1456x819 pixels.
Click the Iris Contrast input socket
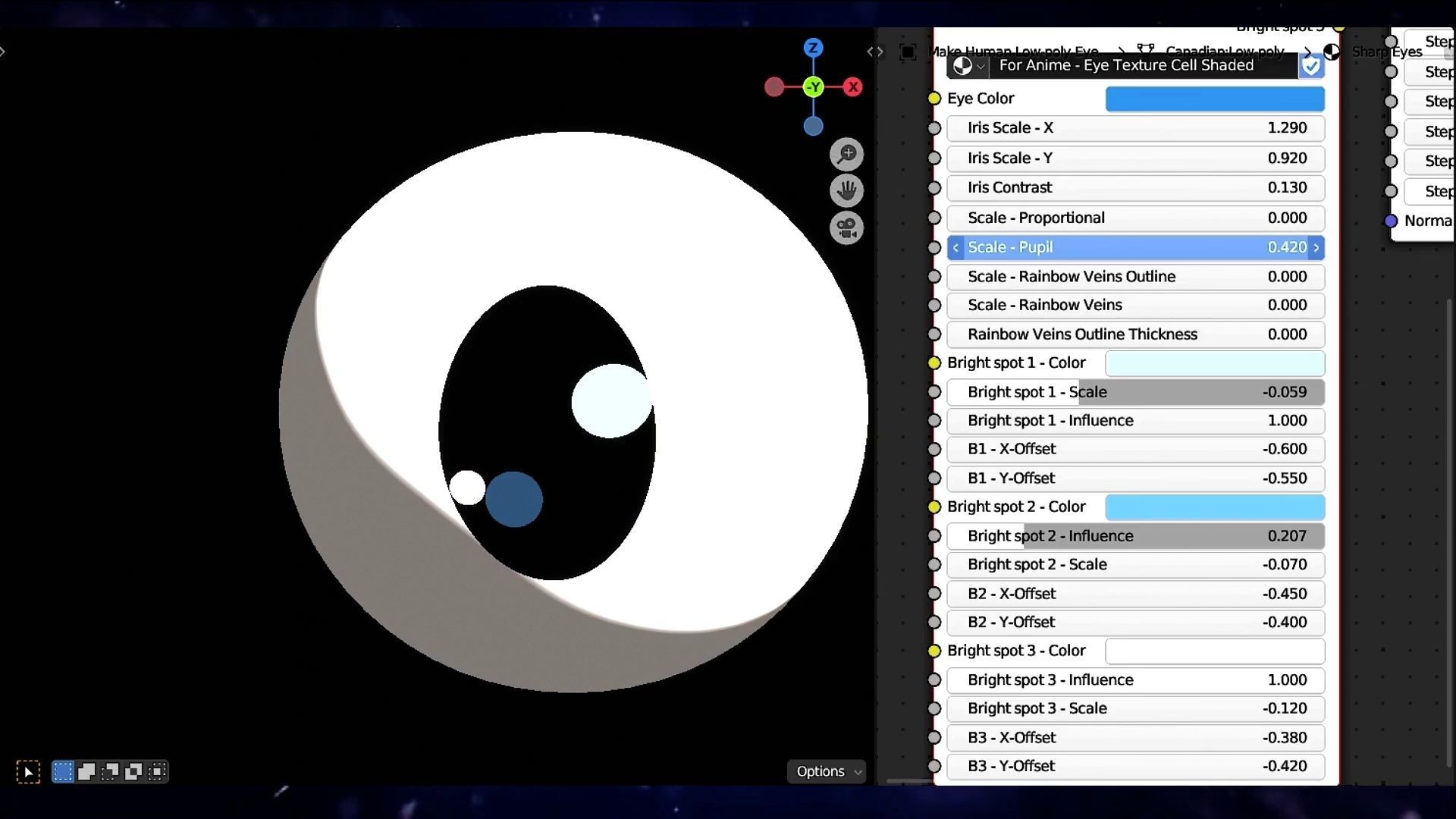(934, 188)
